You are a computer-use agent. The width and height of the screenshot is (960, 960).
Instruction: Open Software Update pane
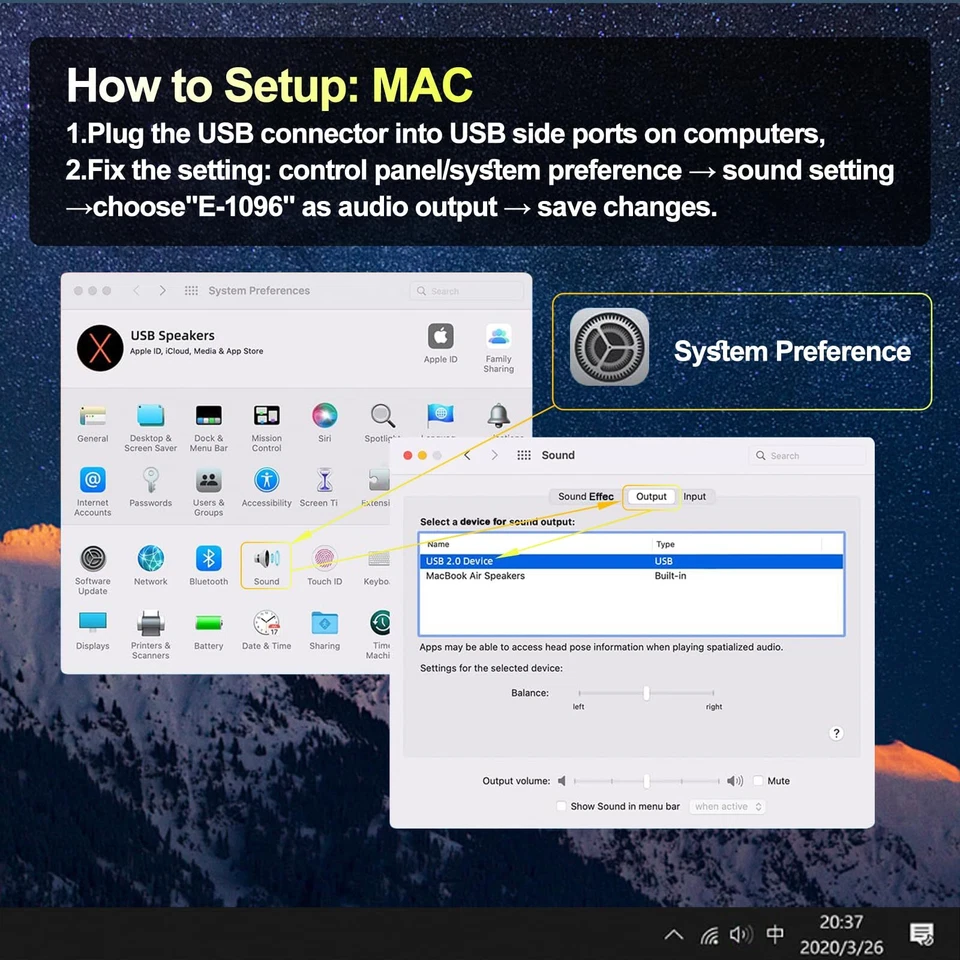(93, 560)
